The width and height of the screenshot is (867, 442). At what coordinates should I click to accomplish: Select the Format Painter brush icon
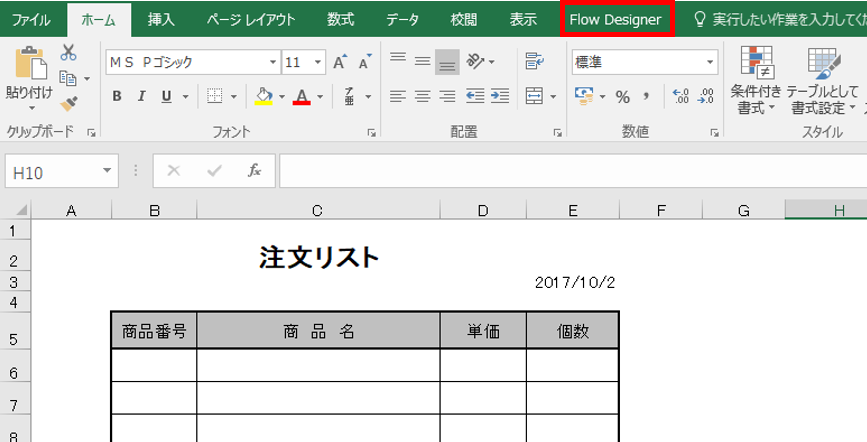[x=69, y=104]
